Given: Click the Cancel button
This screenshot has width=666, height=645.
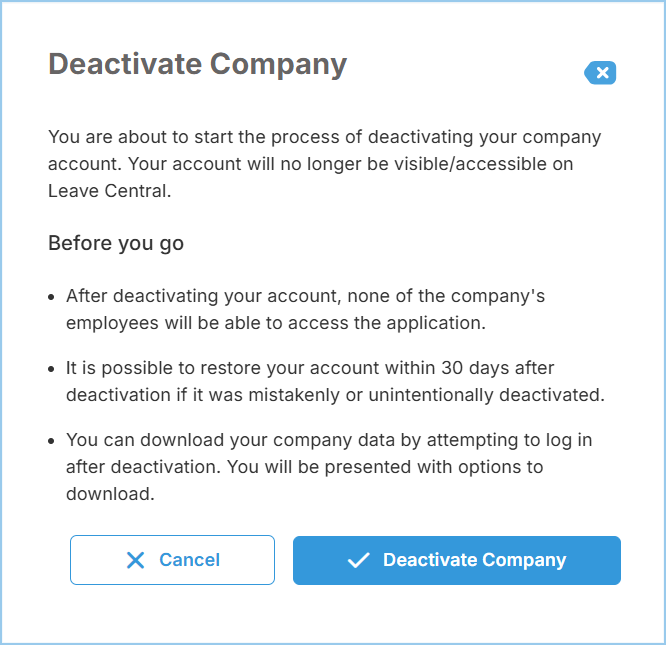Looking at the screenshot, I should coord(172,560).
